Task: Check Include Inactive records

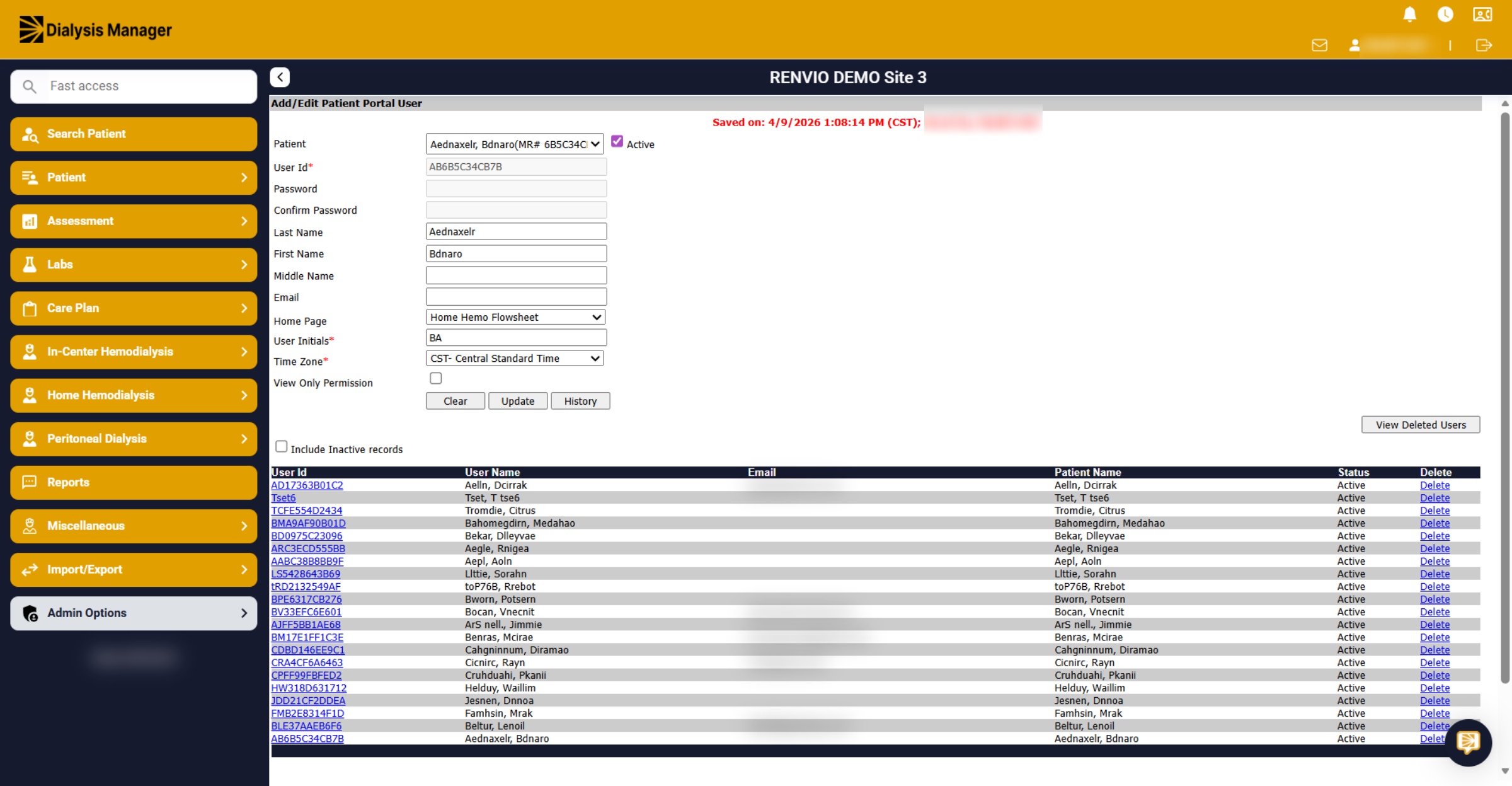Action: coord(281,447)
